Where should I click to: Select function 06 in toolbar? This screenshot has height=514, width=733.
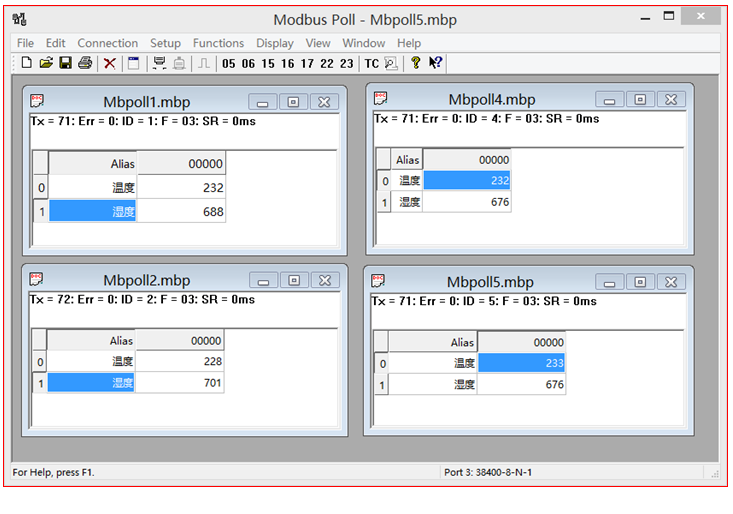point(248,64)
